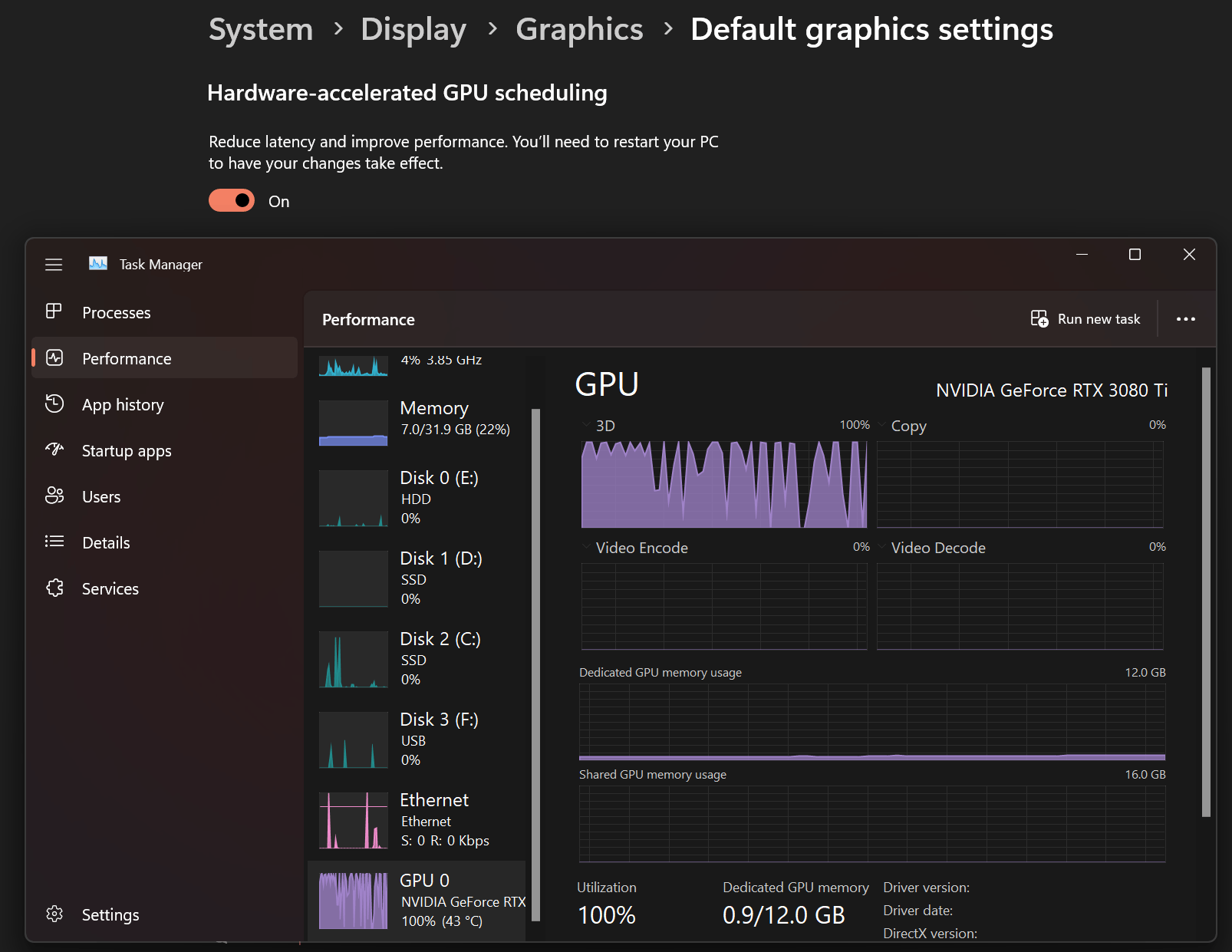Click the Driver version label

pos(926,888)
